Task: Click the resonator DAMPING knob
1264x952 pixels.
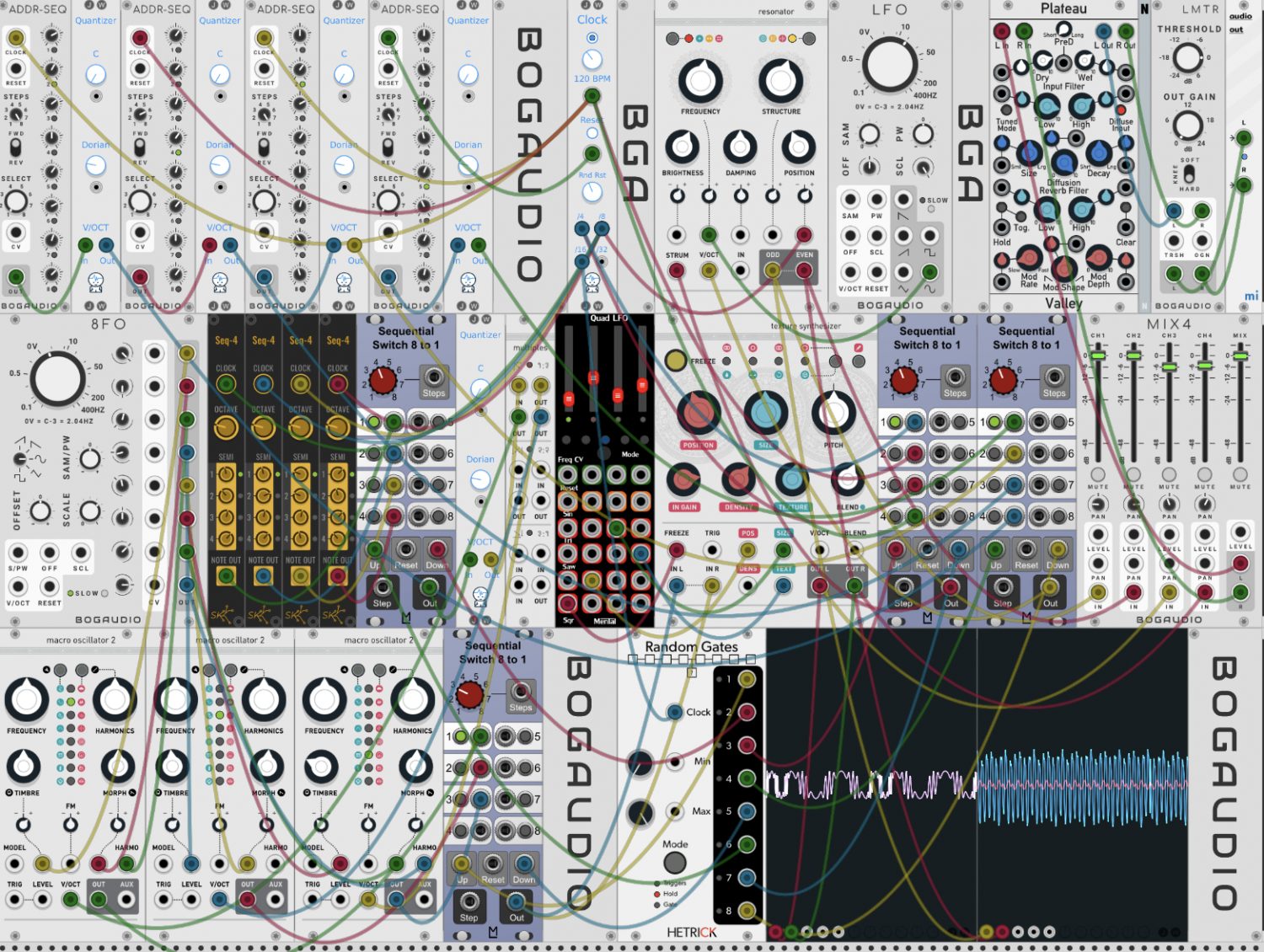Action: pyautogui.click(x=740, y=147)
